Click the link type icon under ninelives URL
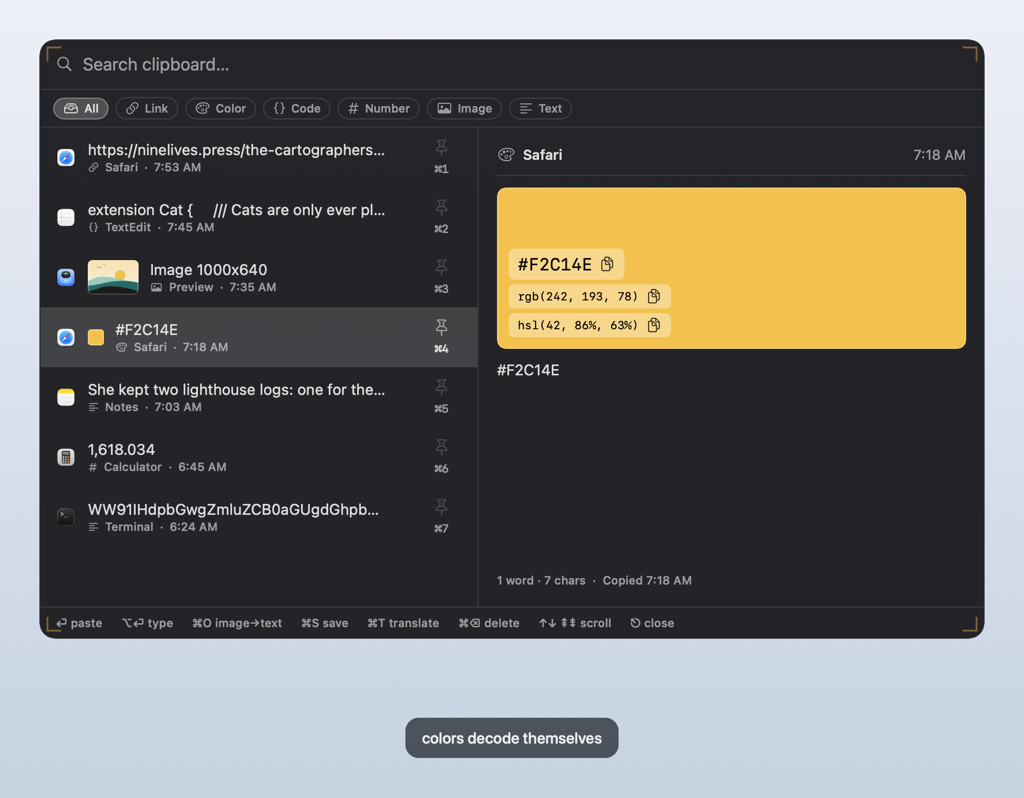The height and width of the screenshot is (798, 1024). pos(93,167)
